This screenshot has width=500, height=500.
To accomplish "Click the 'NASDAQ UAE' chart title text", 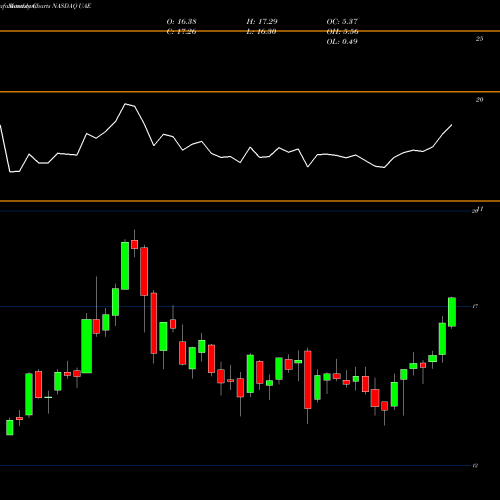I will coord(71,6).
